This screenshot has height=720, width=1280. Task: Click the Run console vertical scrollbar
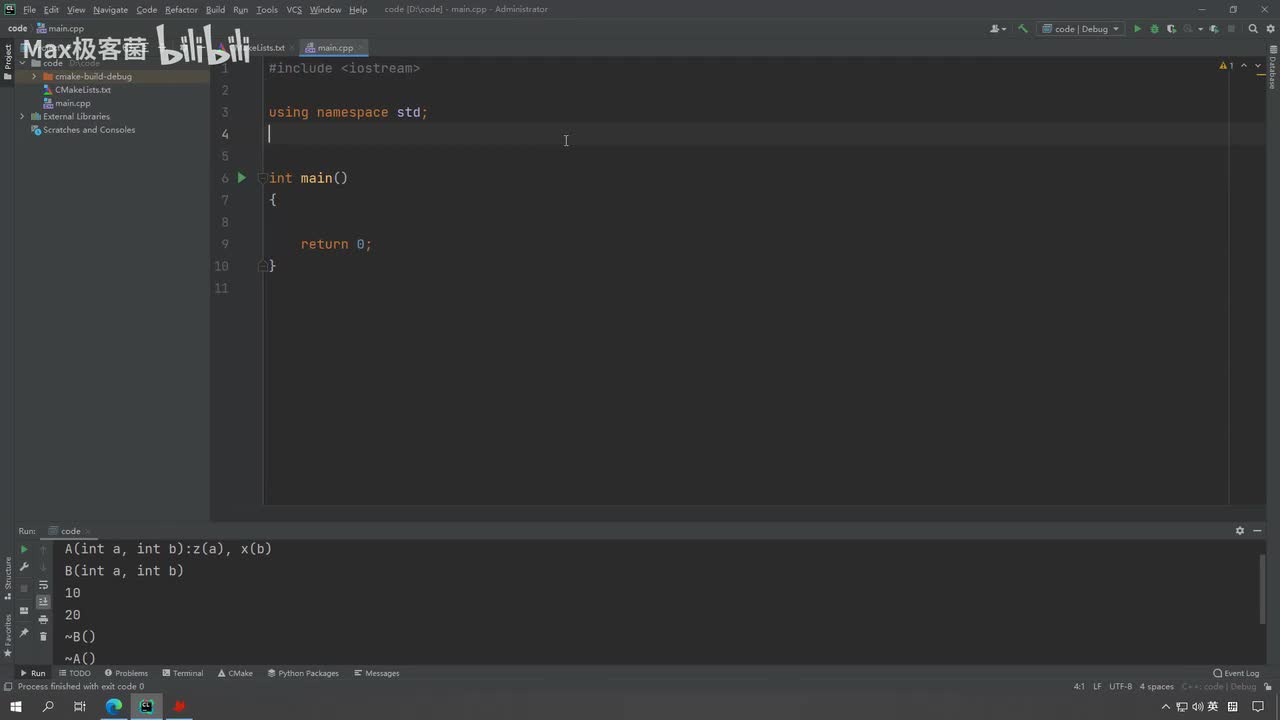coord(1262,590)
